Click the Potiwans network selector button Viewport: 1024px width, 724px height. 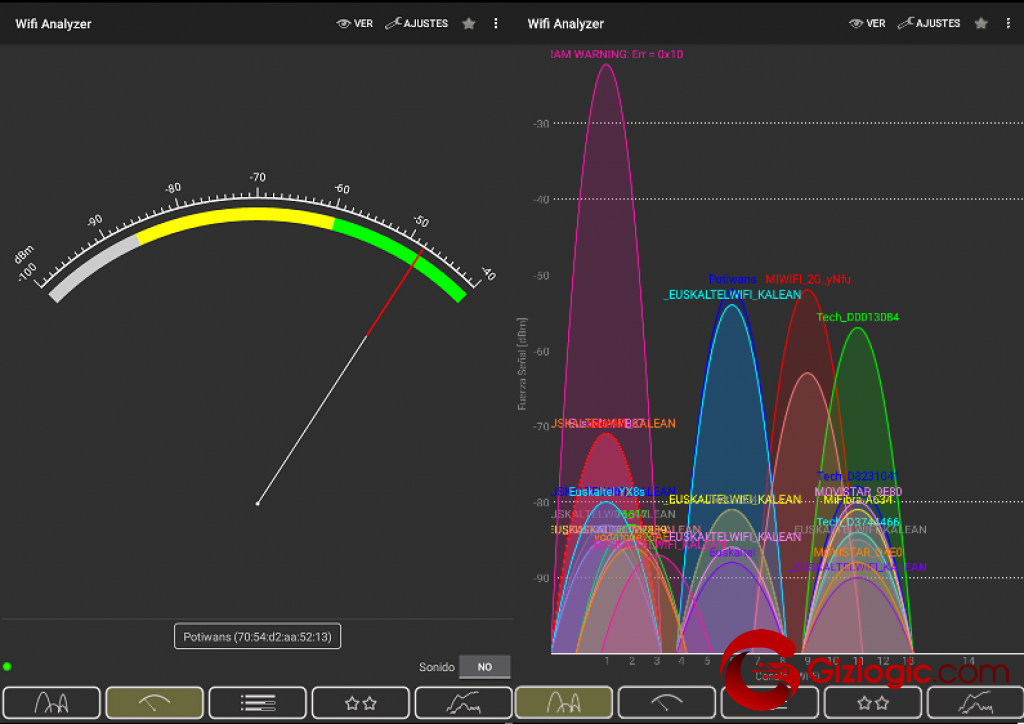257,637
